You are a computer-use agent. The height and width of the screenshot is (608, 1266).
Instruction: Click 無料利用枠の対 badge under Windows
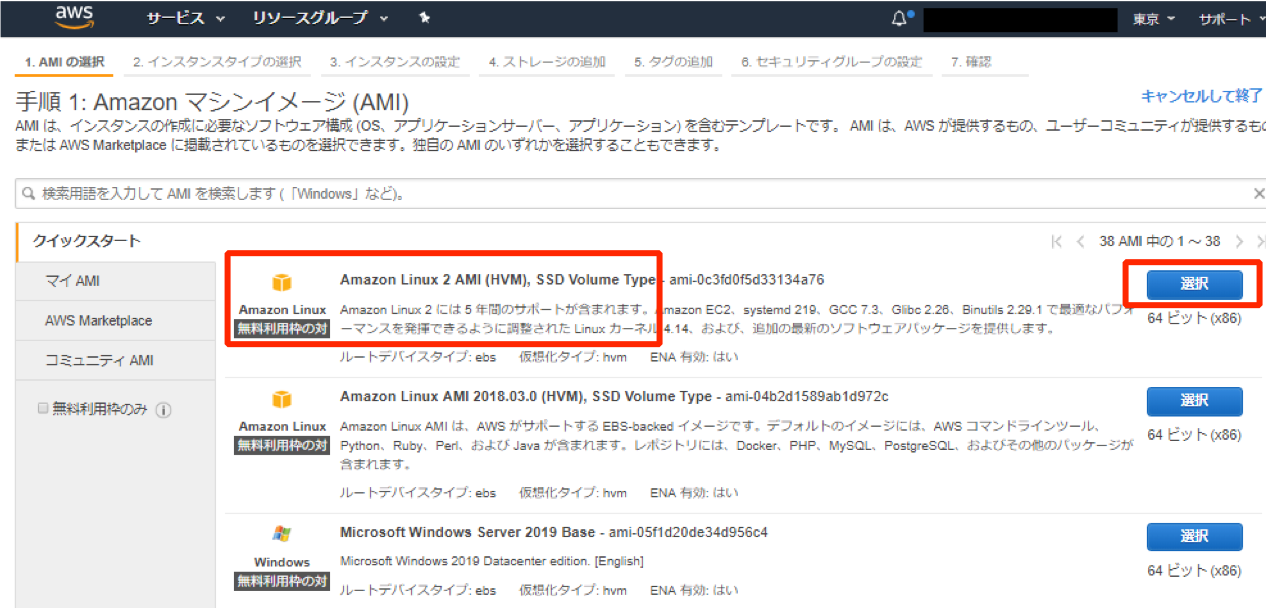[x=283, y=580]
